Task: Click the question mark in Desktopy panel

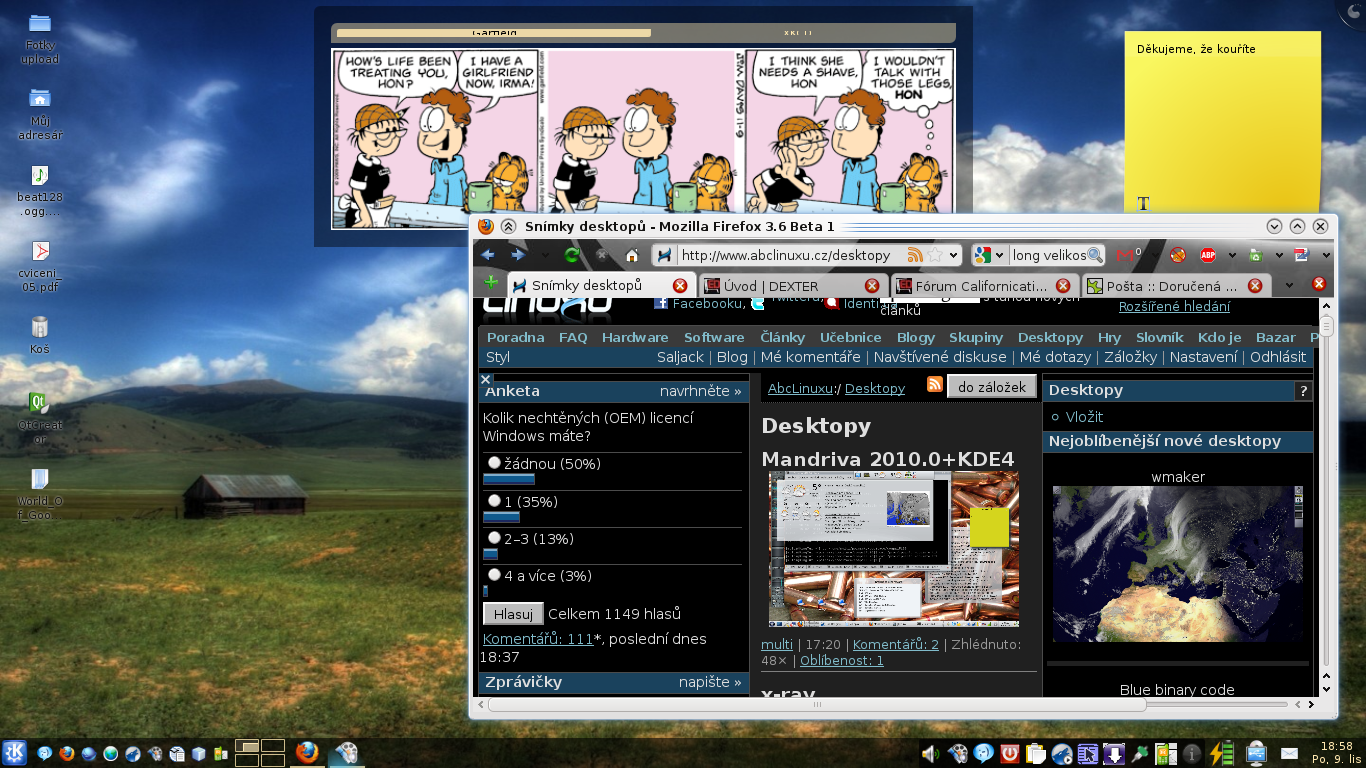Action: point(1303,391)
